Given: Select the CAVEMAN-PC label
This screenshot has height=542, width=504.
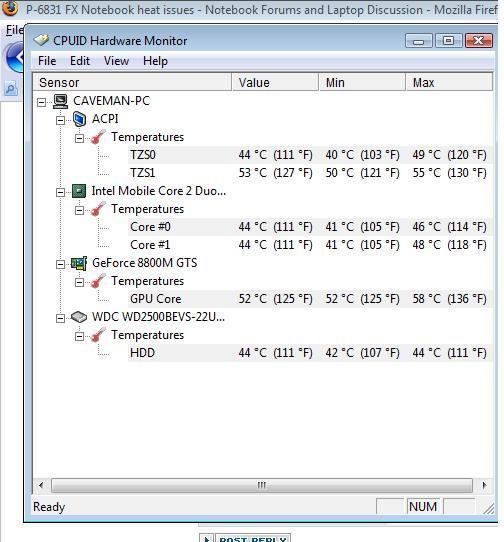Looking at the screenshot, I should (112, 101).
